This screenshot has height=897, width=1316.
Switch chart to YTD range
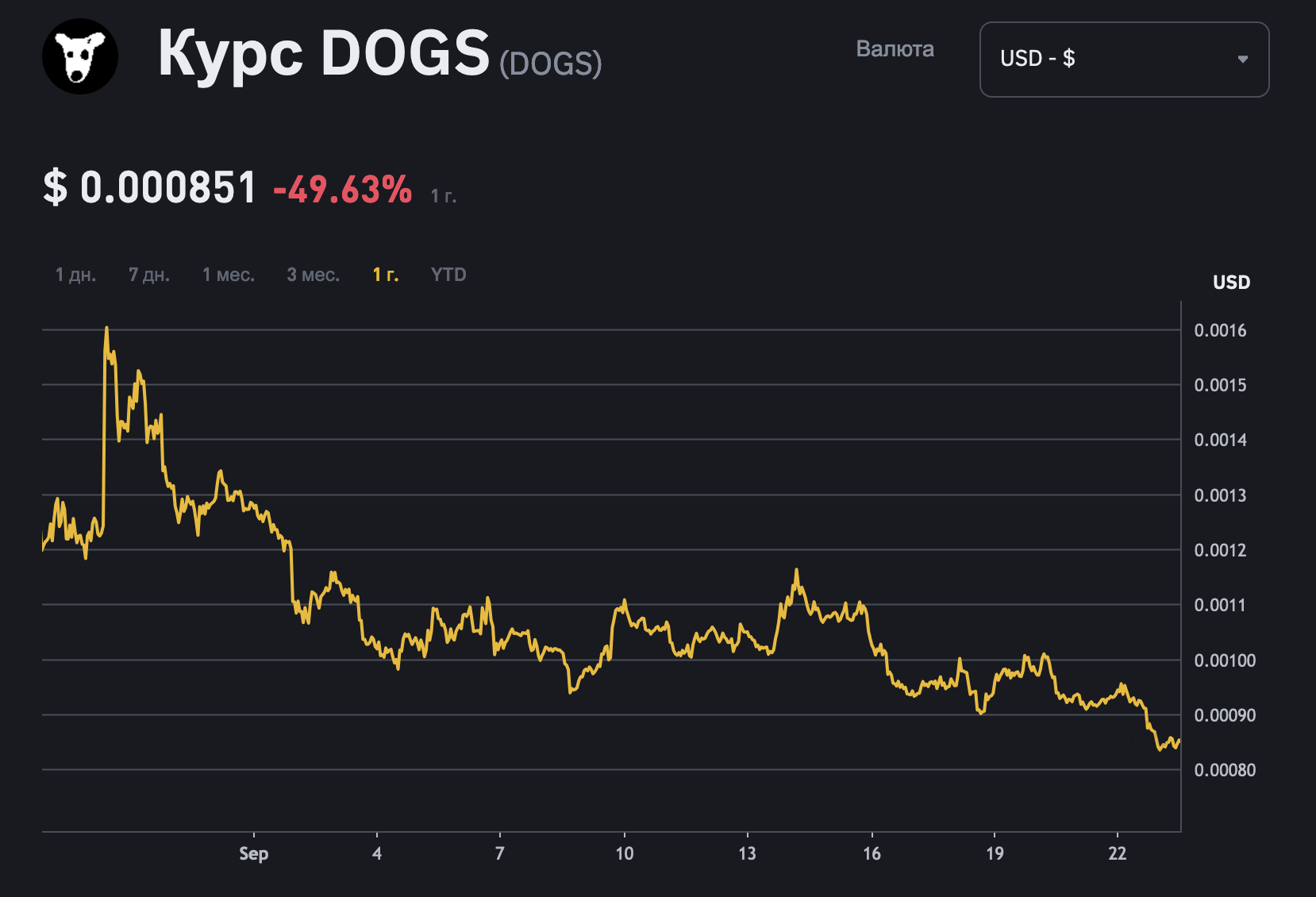(448, 275)
